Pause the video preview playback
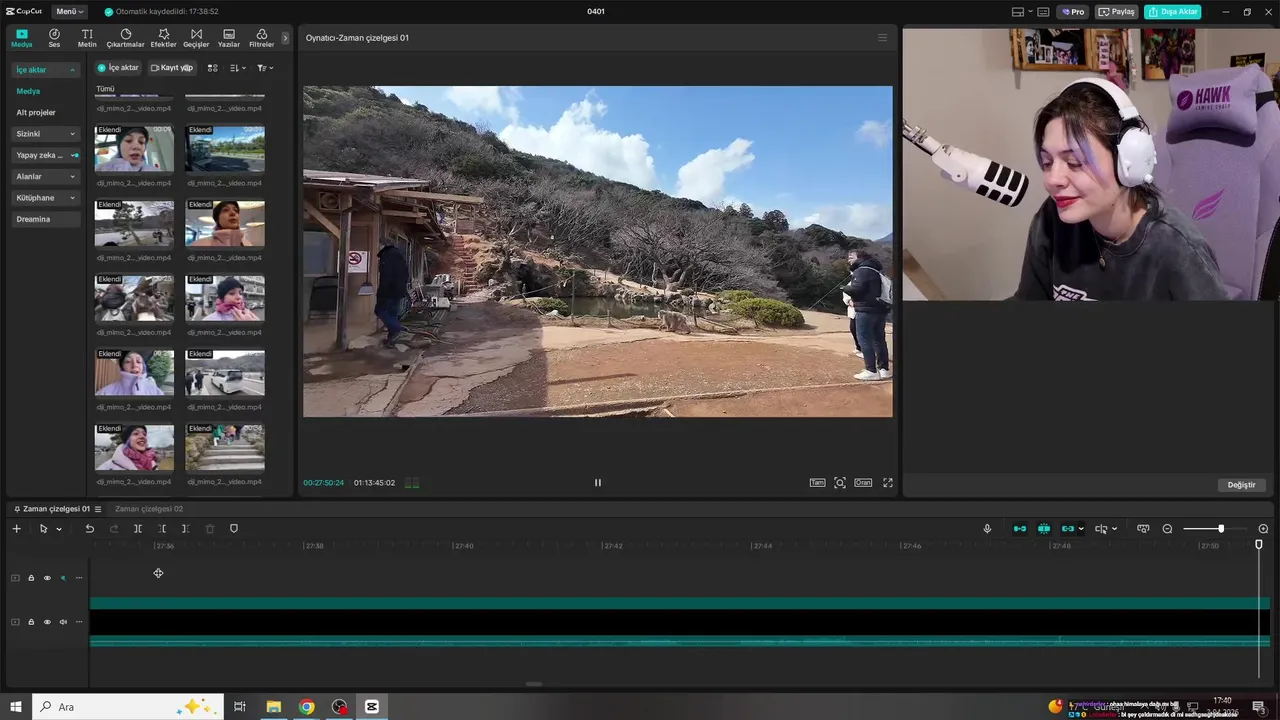The width and height of the screenshot is (1280, 720). pos(598,483)
